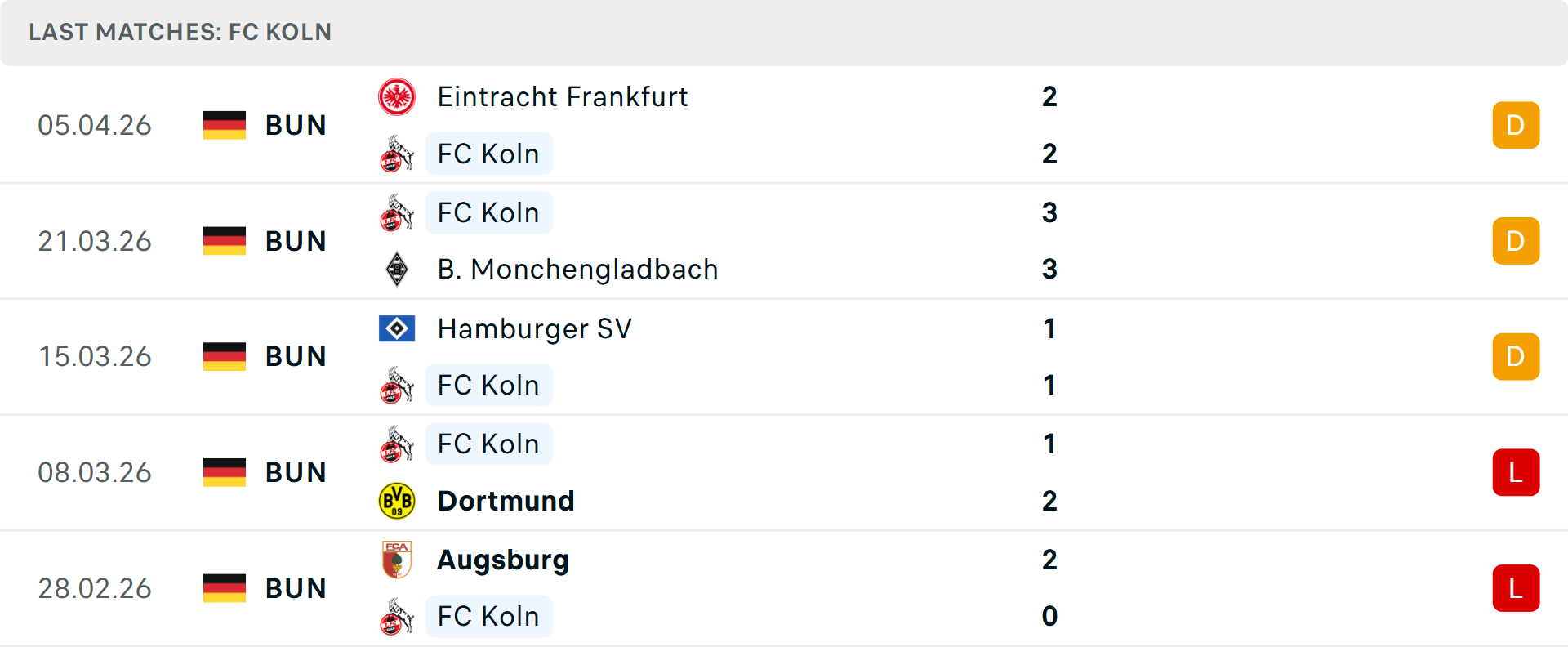Click the Borussia Monchengladbach club crest
This screenshot has height=647, width=1568.
click(397, 269)
